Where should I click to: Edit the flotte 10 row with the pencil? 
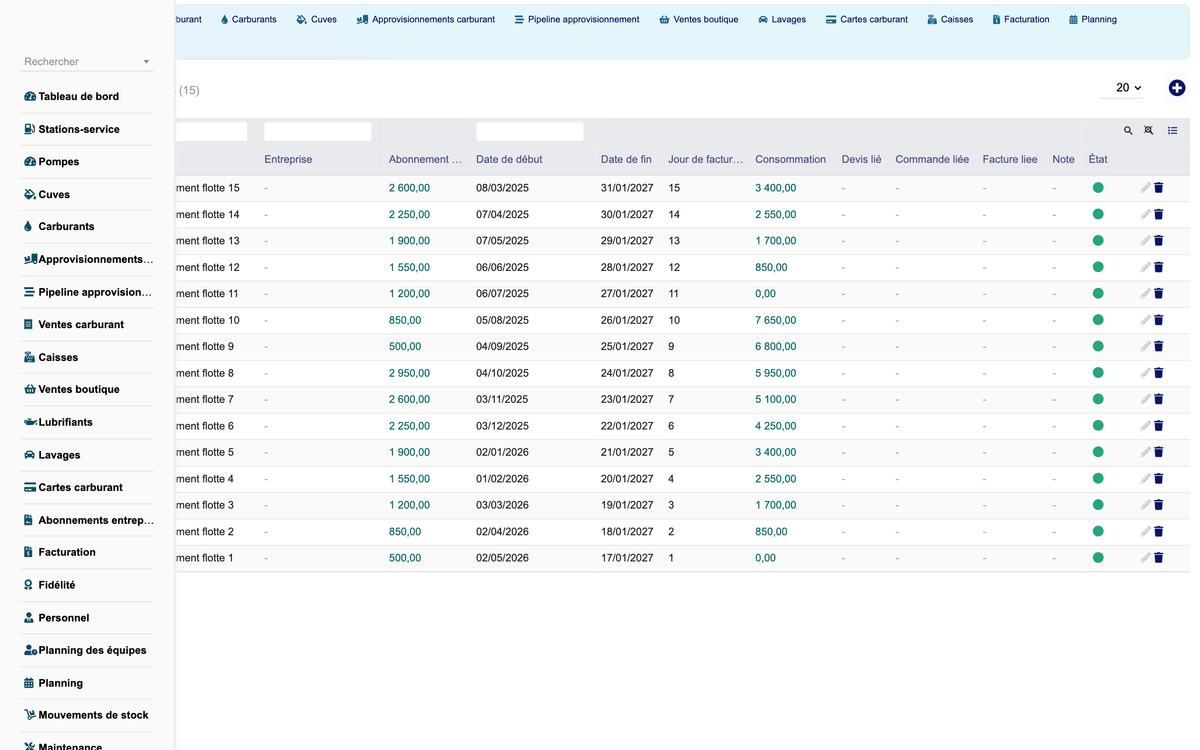click(x=1145, y=320)
